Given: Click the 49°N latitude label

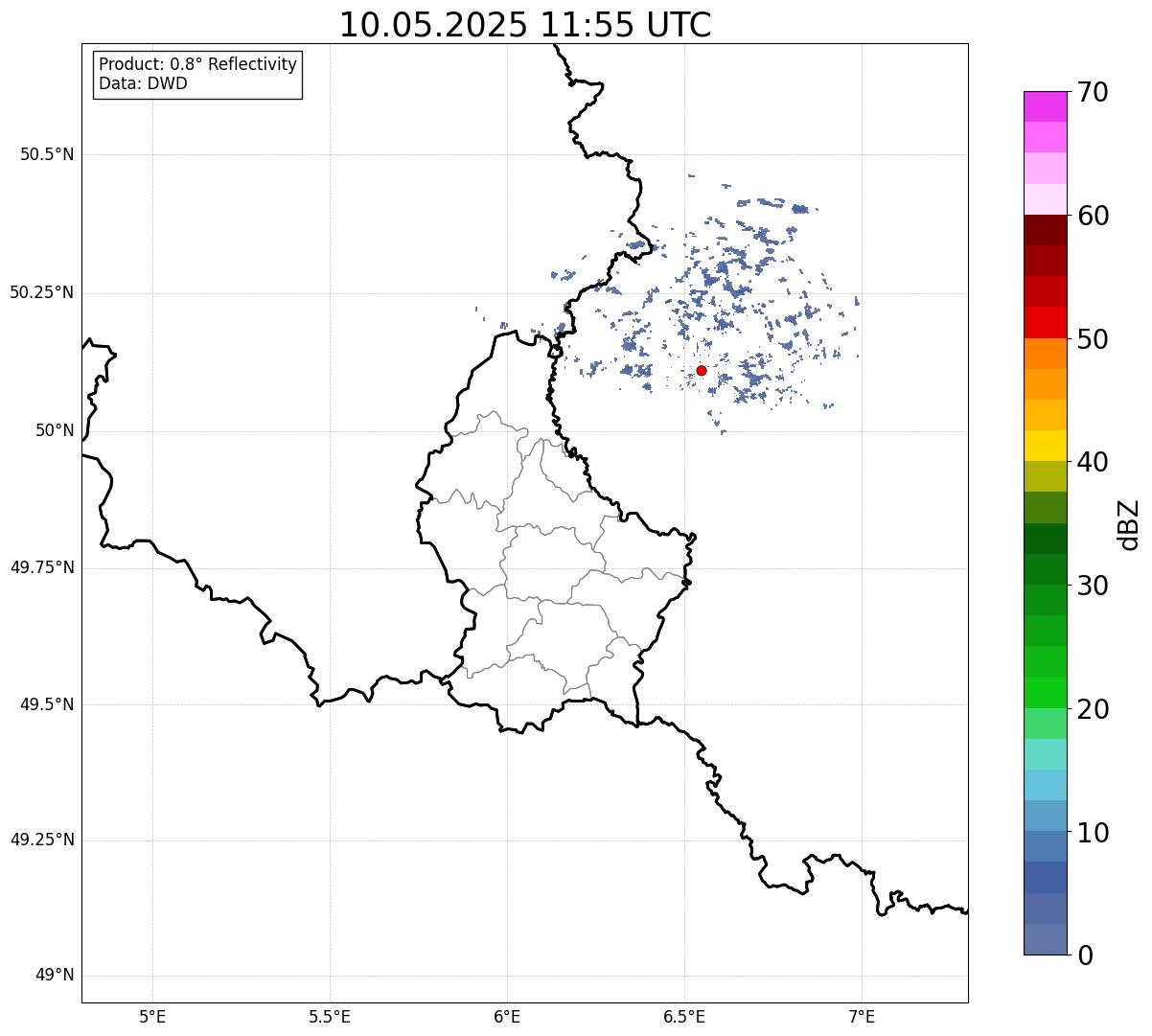Looking at the screenshot, I should coord(55,976).
